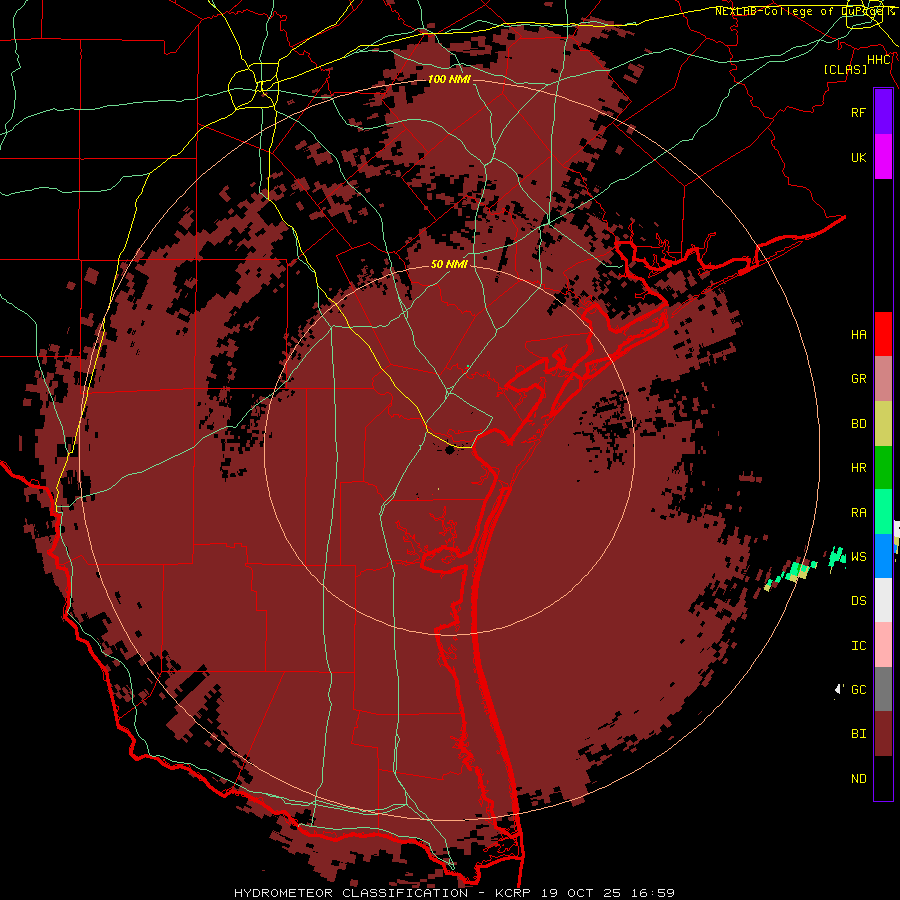Click the bright green RA legend swatch

click(883, 512)
